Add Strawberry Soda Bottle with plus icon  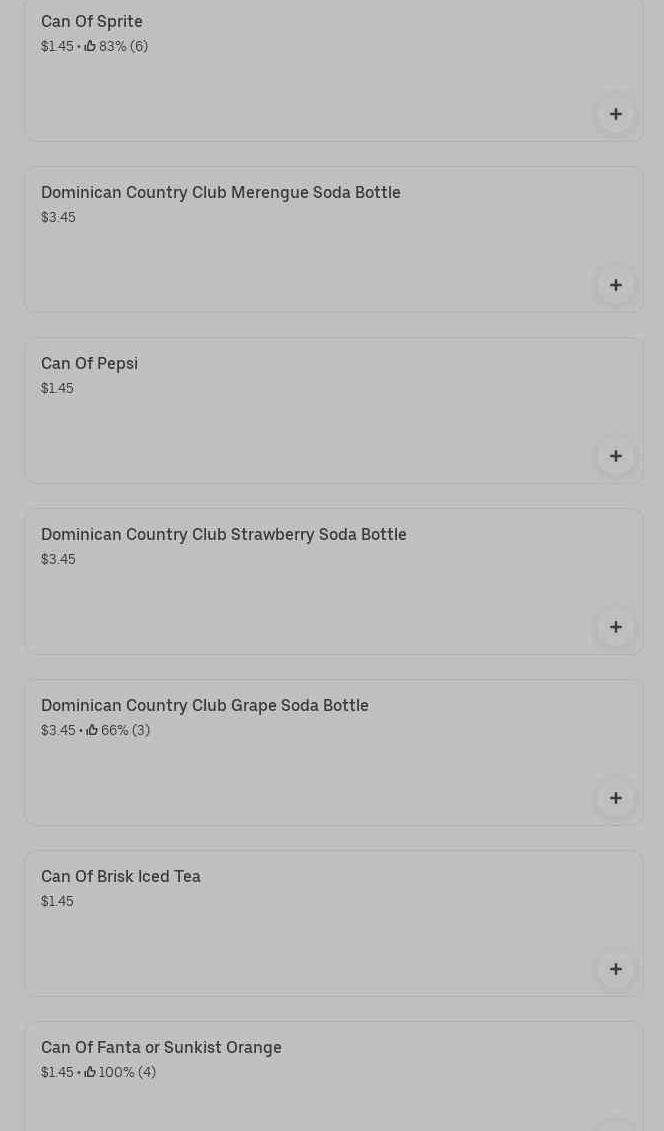point(615,627)
